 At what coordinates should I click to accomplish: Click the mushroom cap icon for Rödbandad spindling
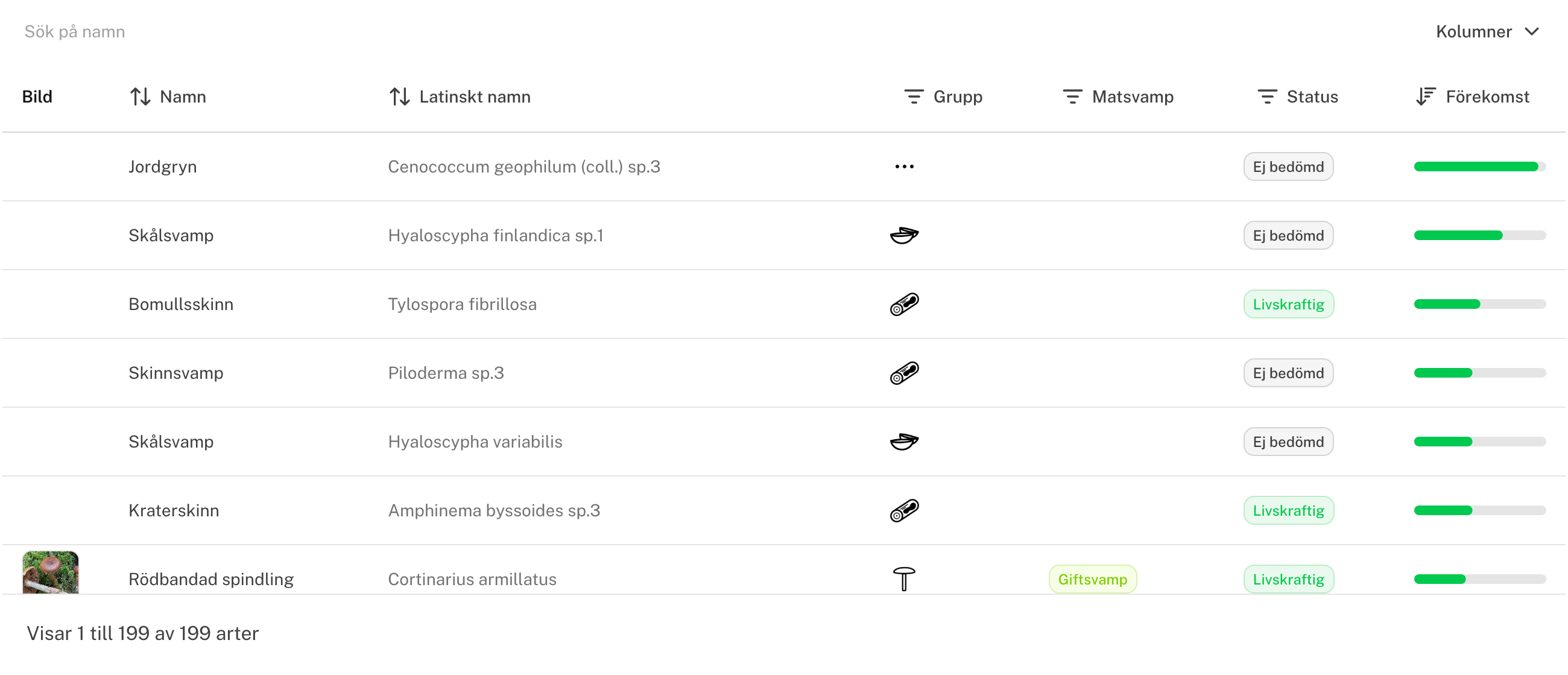pos(904,579)
